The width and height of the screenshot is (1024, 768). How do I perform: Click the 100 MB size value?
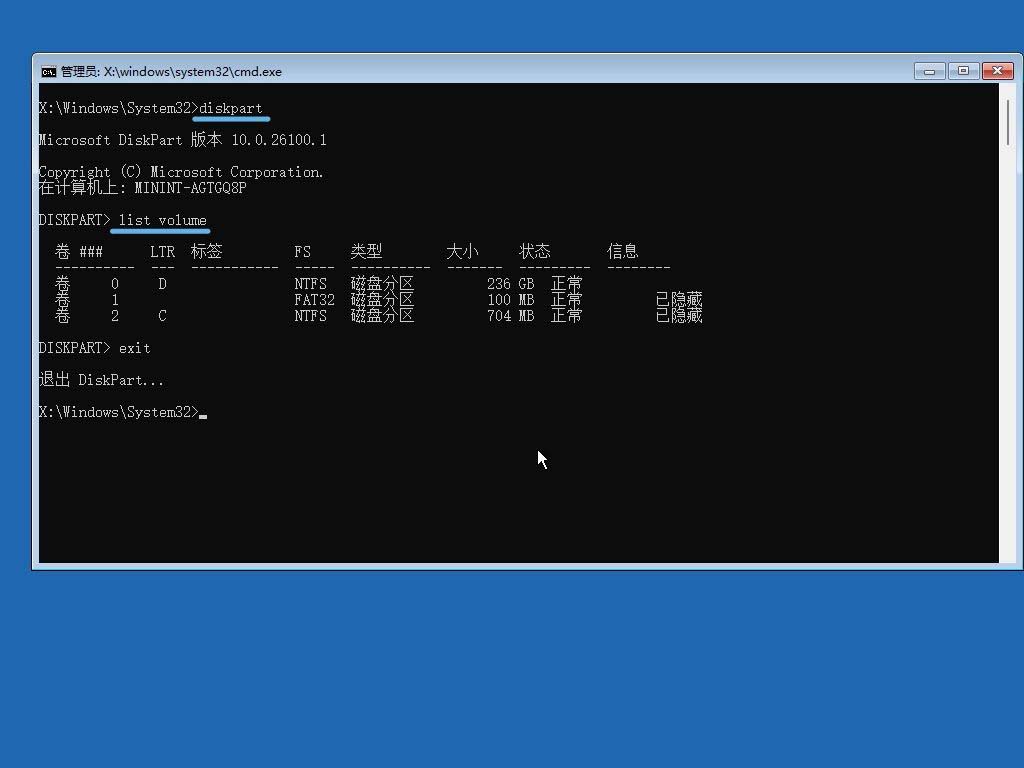click(x=511, y=300)
